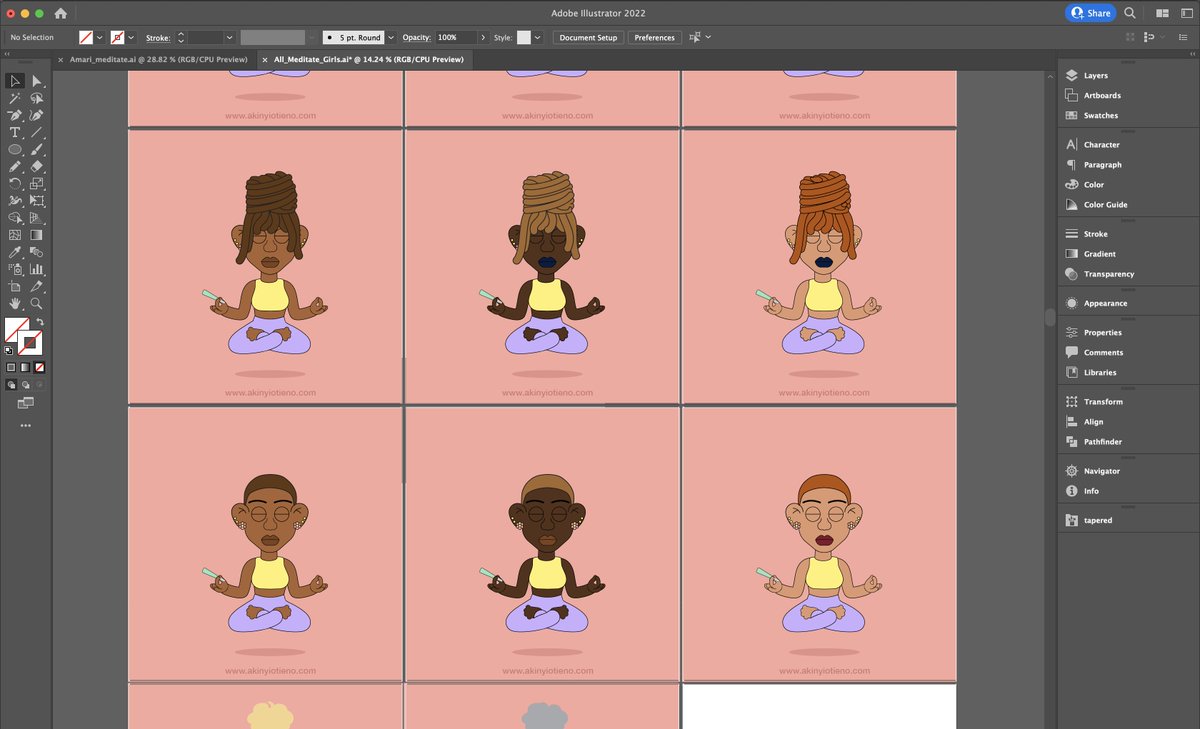Reset default fill and stroke
The image size is (1200, 729).
(x=9, y=350)
